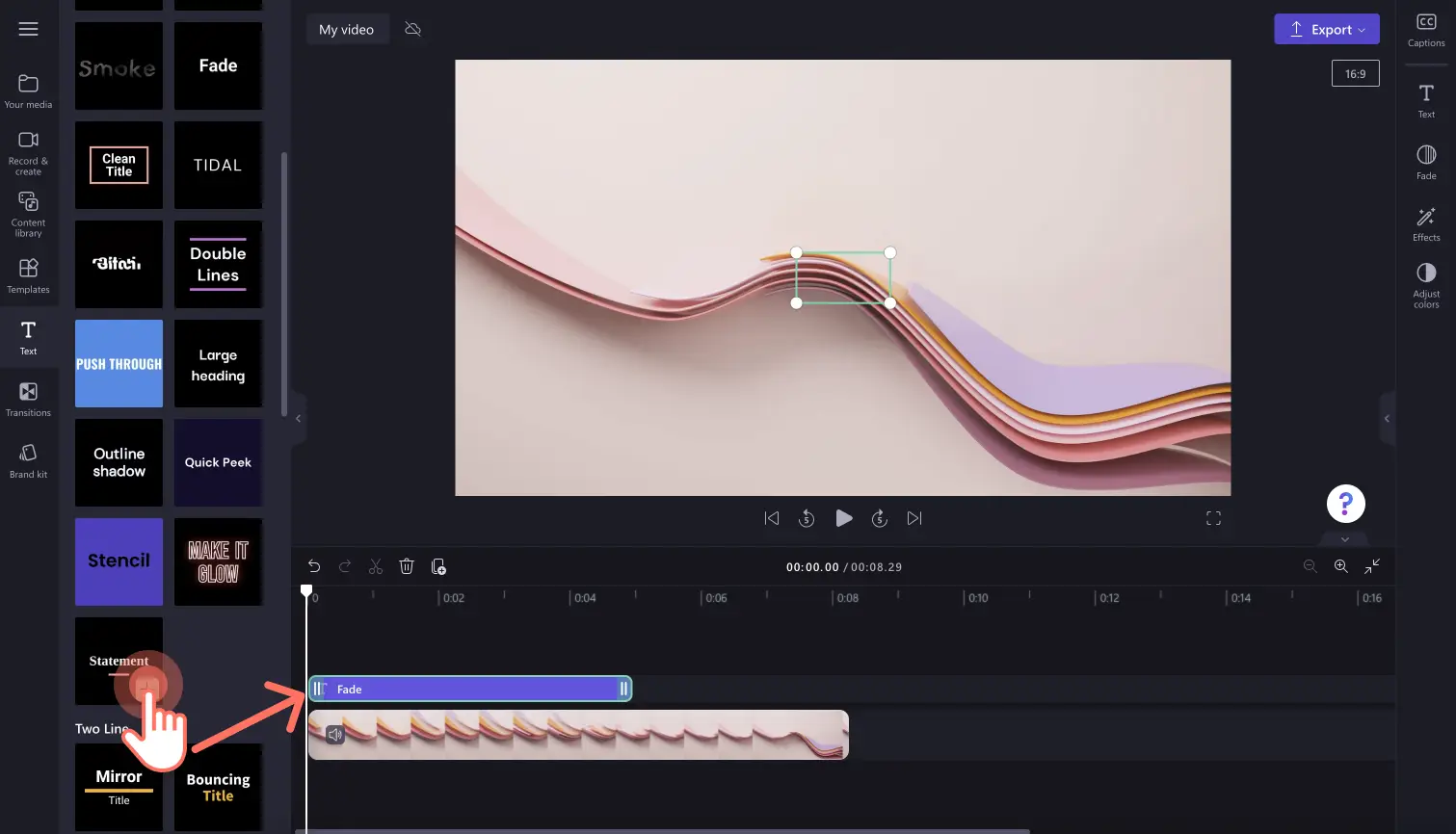The image size is (1456, 834).
Task: Select the Fade text clip on timeline
Action: (x=470, y=689)
